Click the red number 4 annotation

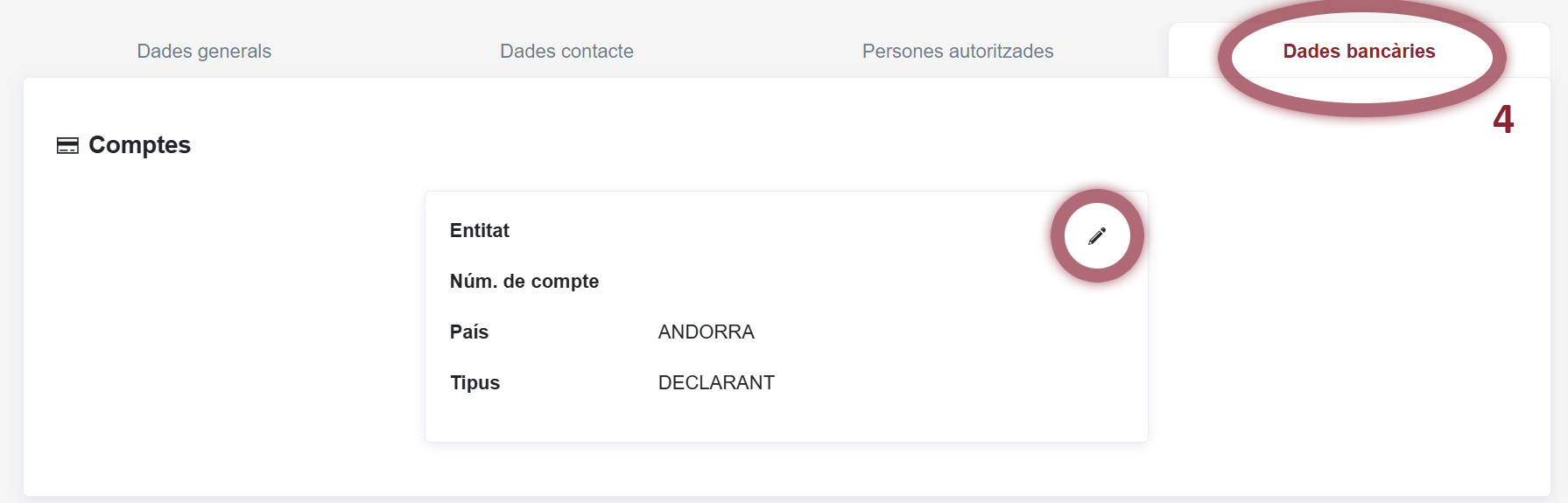pyautogui.click(x=1502, y=120)
